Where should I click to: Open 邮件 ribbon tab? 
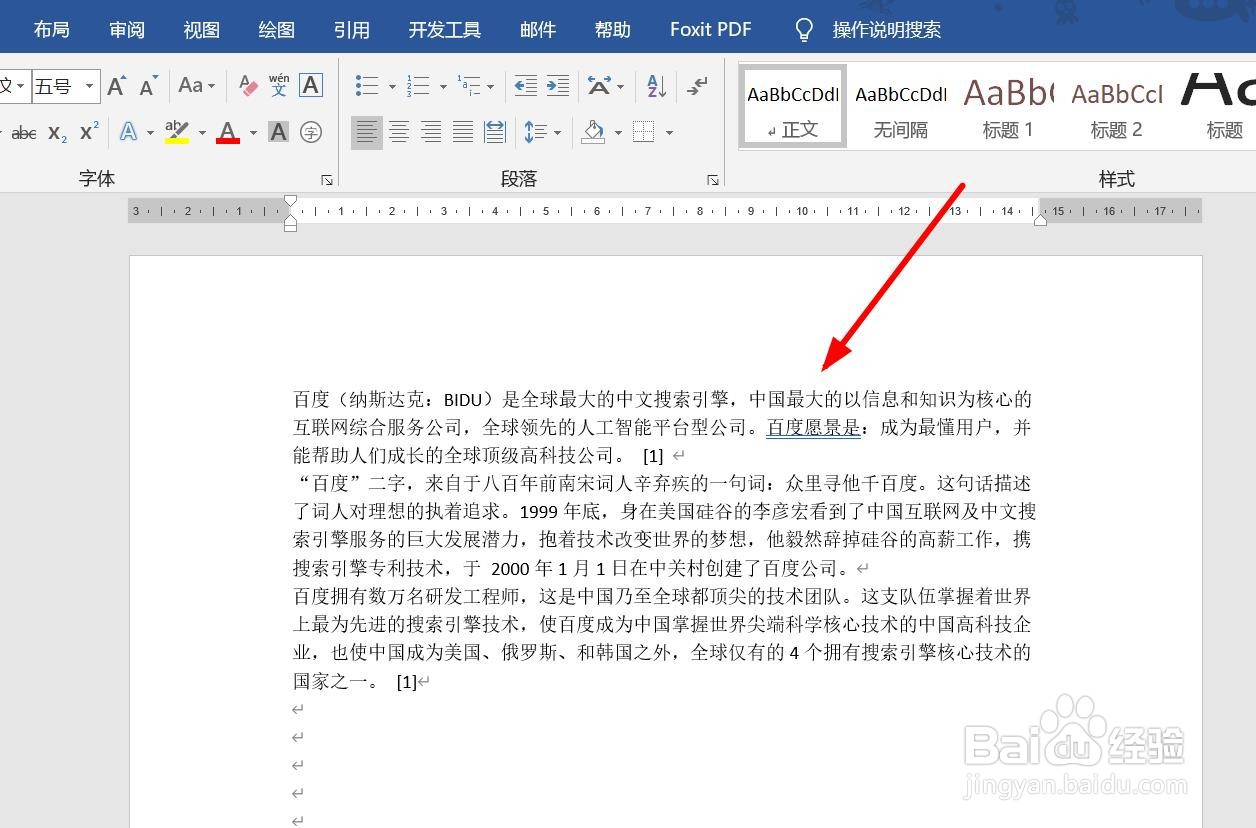pos(538,29)
